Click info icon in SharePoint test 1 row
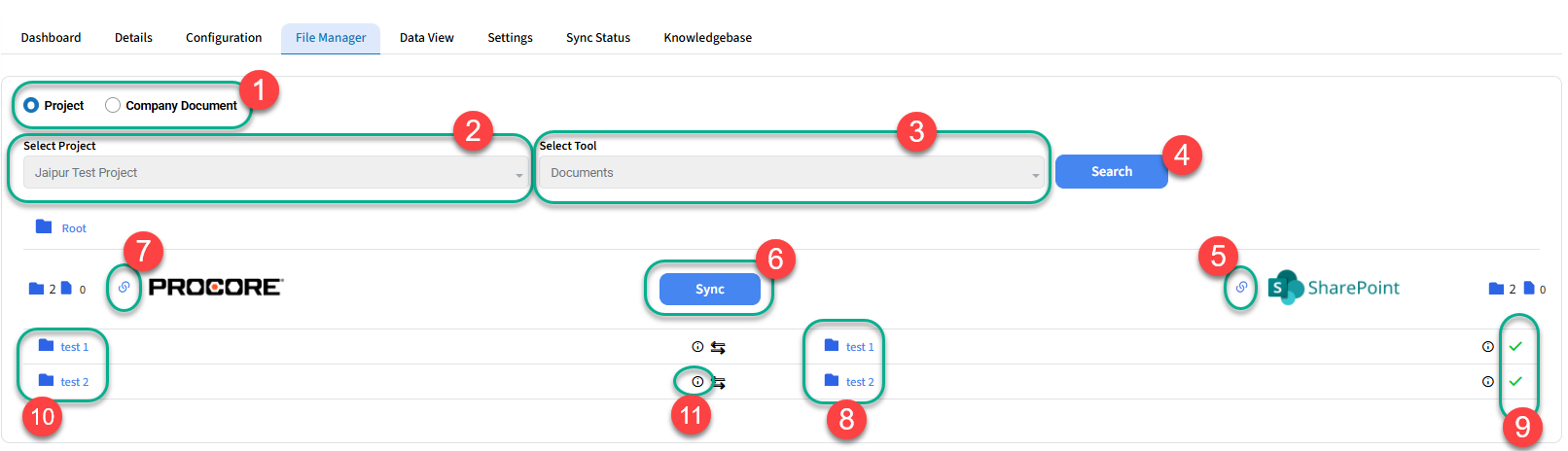Image resolution: width=1568 pixels, height=451 pixels. (x=1487, y=347)
